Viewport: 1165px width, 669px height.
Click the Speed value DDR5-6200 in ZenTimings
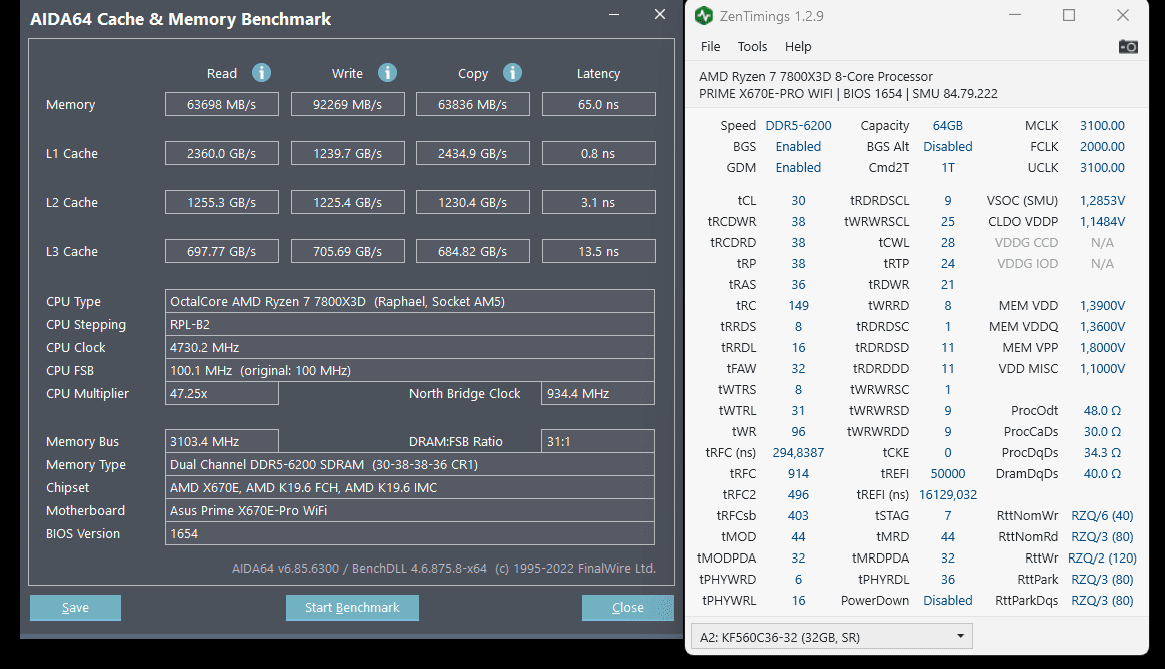click(799, 126)
